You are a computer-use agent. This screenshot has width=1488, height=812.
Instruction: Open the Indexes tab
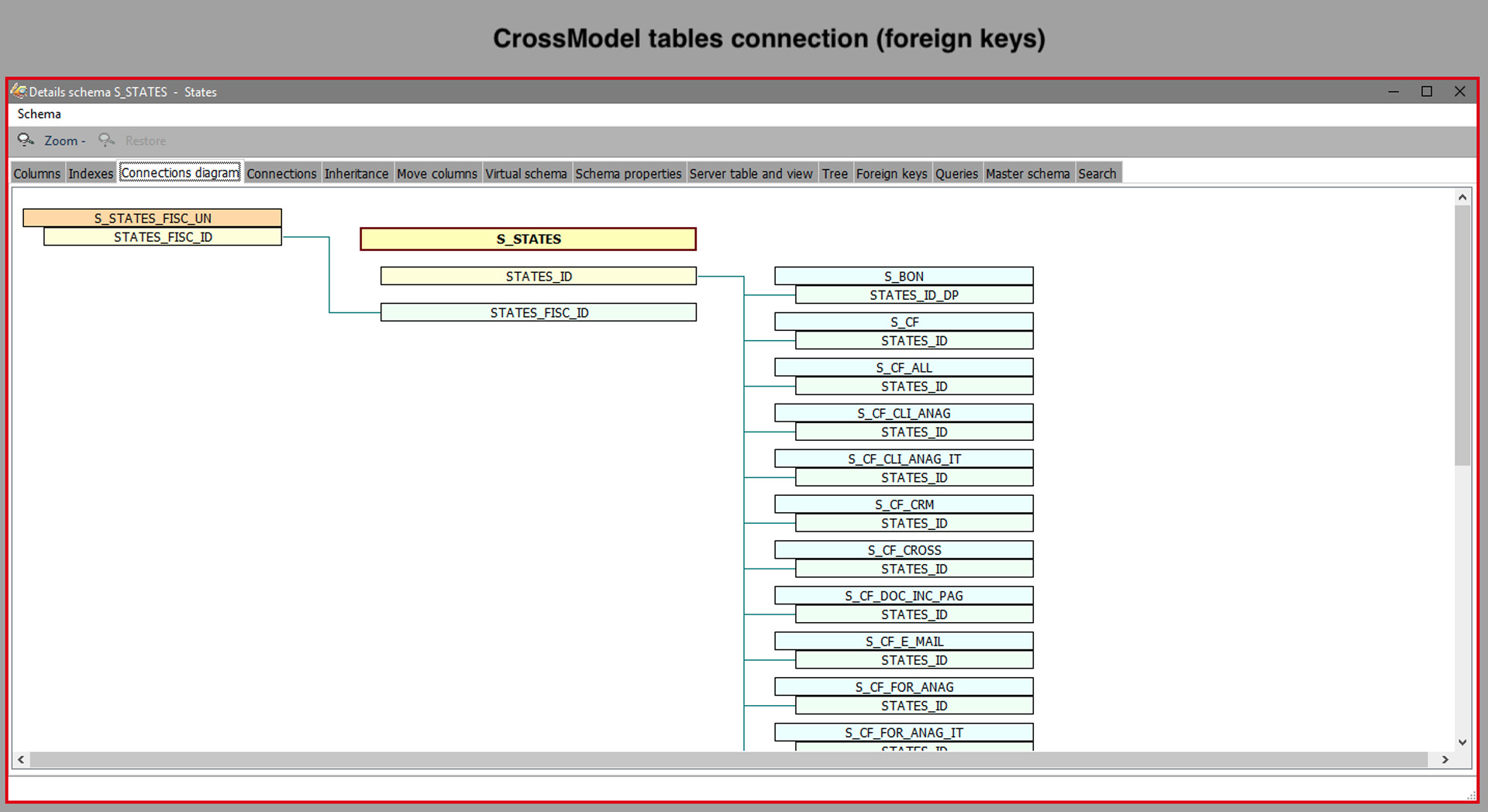pyautogui.click(x=91, y=174)
